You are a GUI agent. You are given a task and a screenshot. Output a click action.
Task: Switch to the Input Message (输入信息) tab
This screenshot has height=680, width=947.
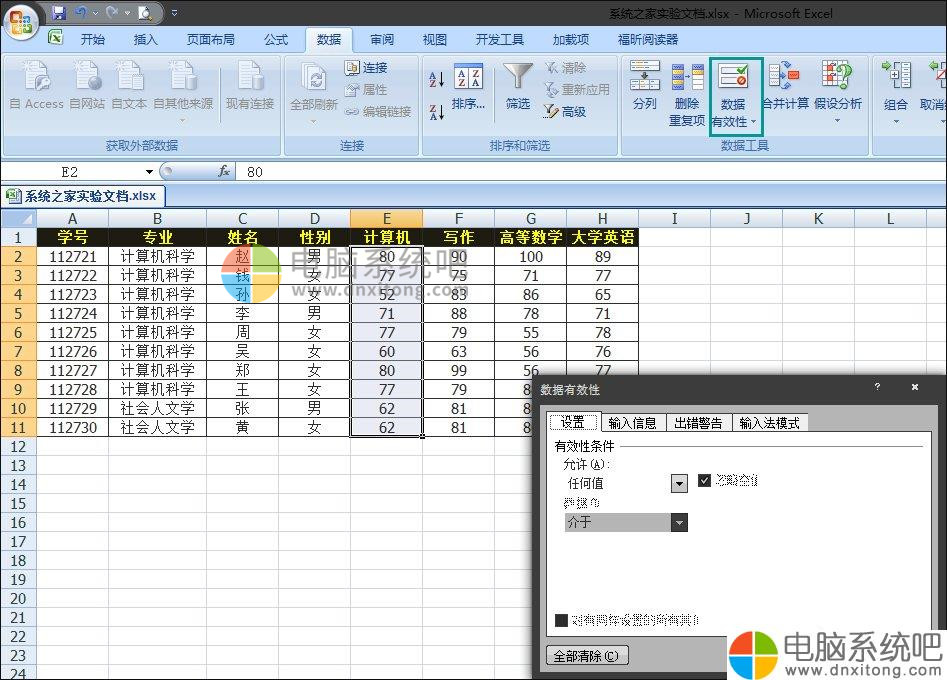pos(632,423)
